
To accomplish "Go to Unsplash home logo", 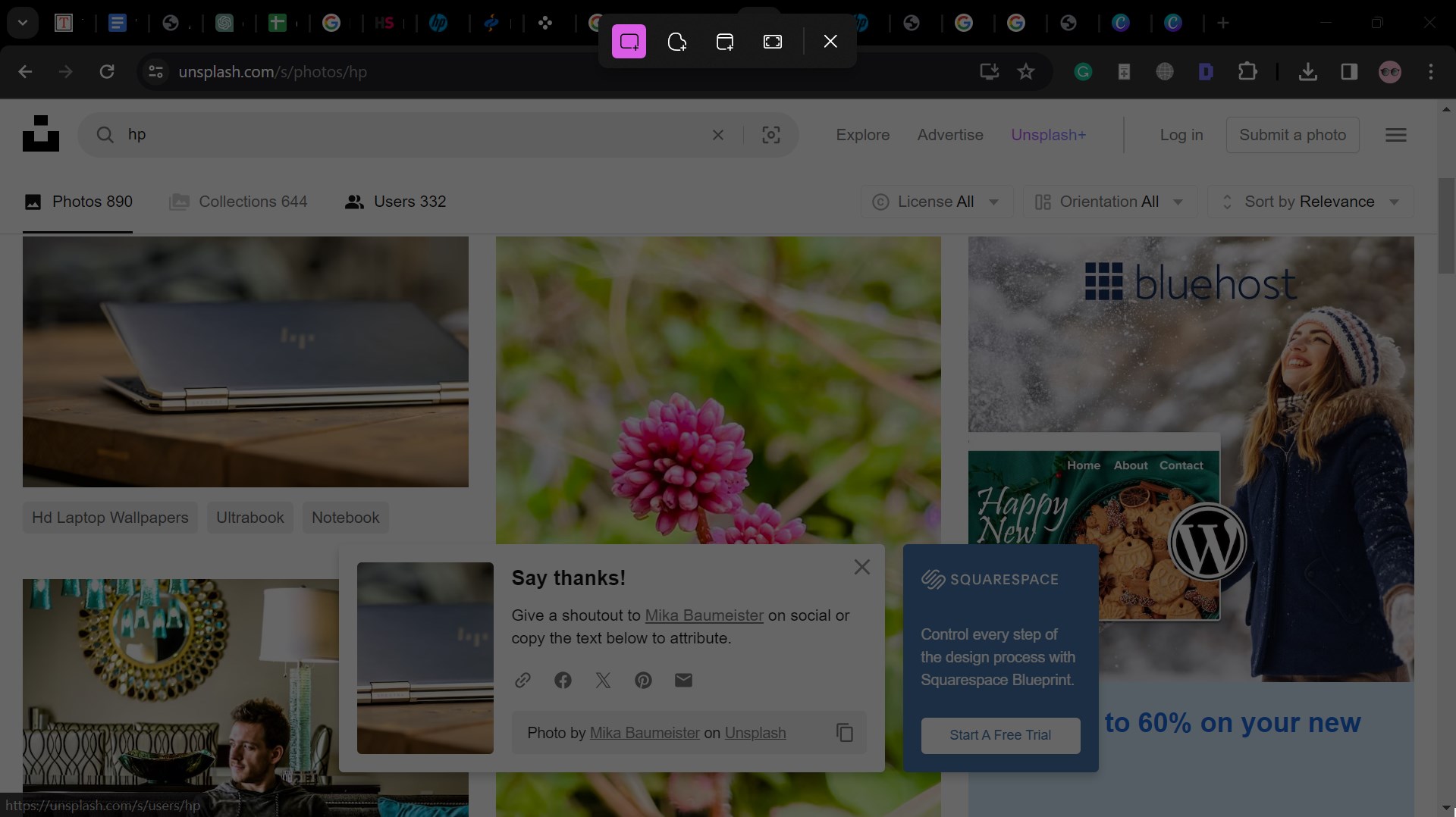I will click(x=41, y=133).
